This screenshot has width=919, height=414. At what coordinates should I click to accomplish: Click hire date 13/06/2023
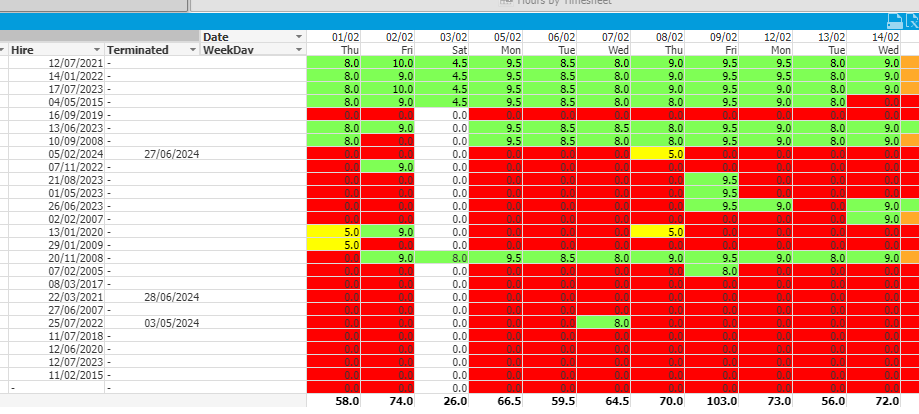76,128
